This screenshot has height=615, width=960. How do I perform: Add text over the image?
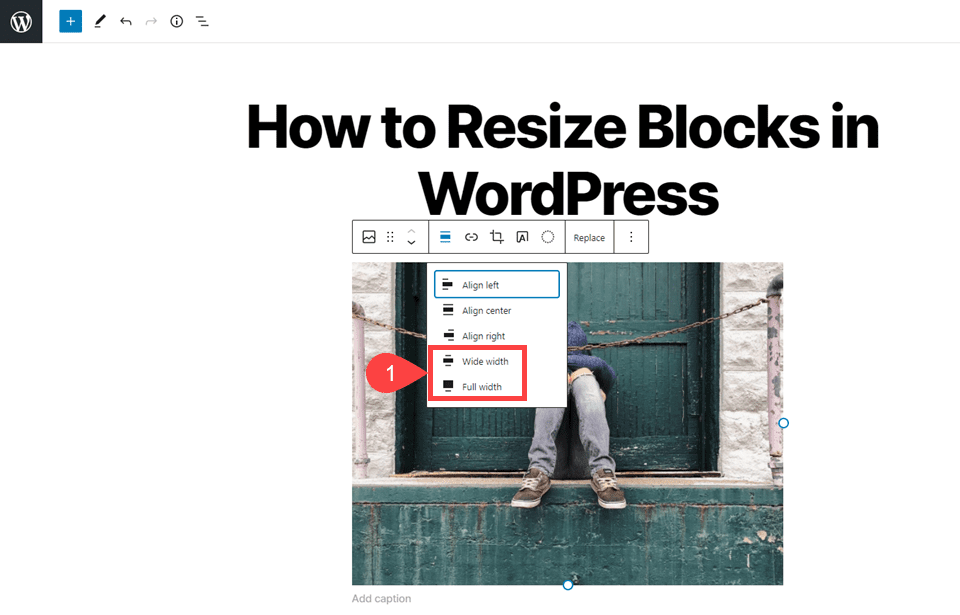(x=522, y=237)
